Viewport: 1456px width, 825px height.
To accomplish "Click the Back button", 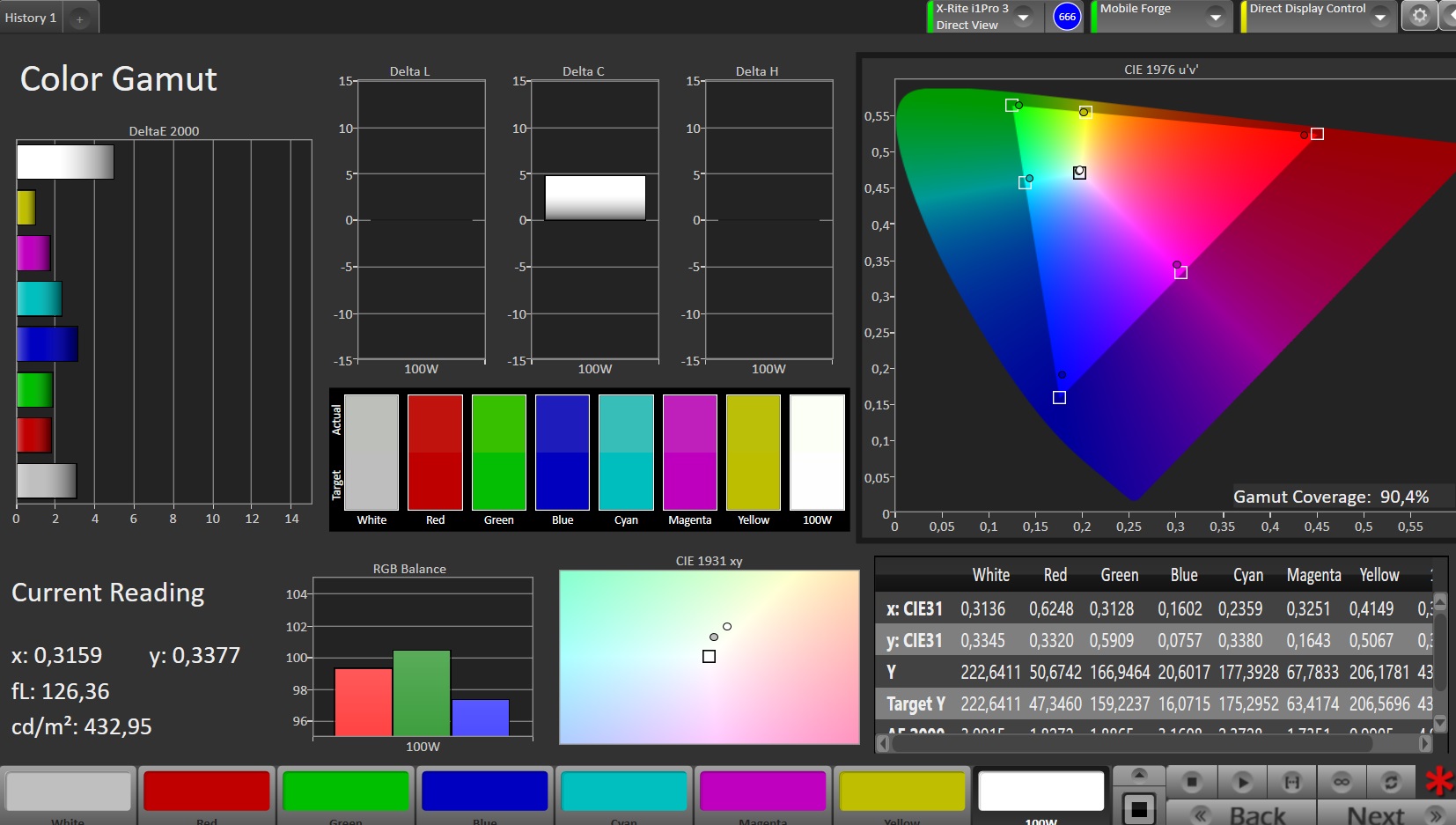I will coord(1241,814).
